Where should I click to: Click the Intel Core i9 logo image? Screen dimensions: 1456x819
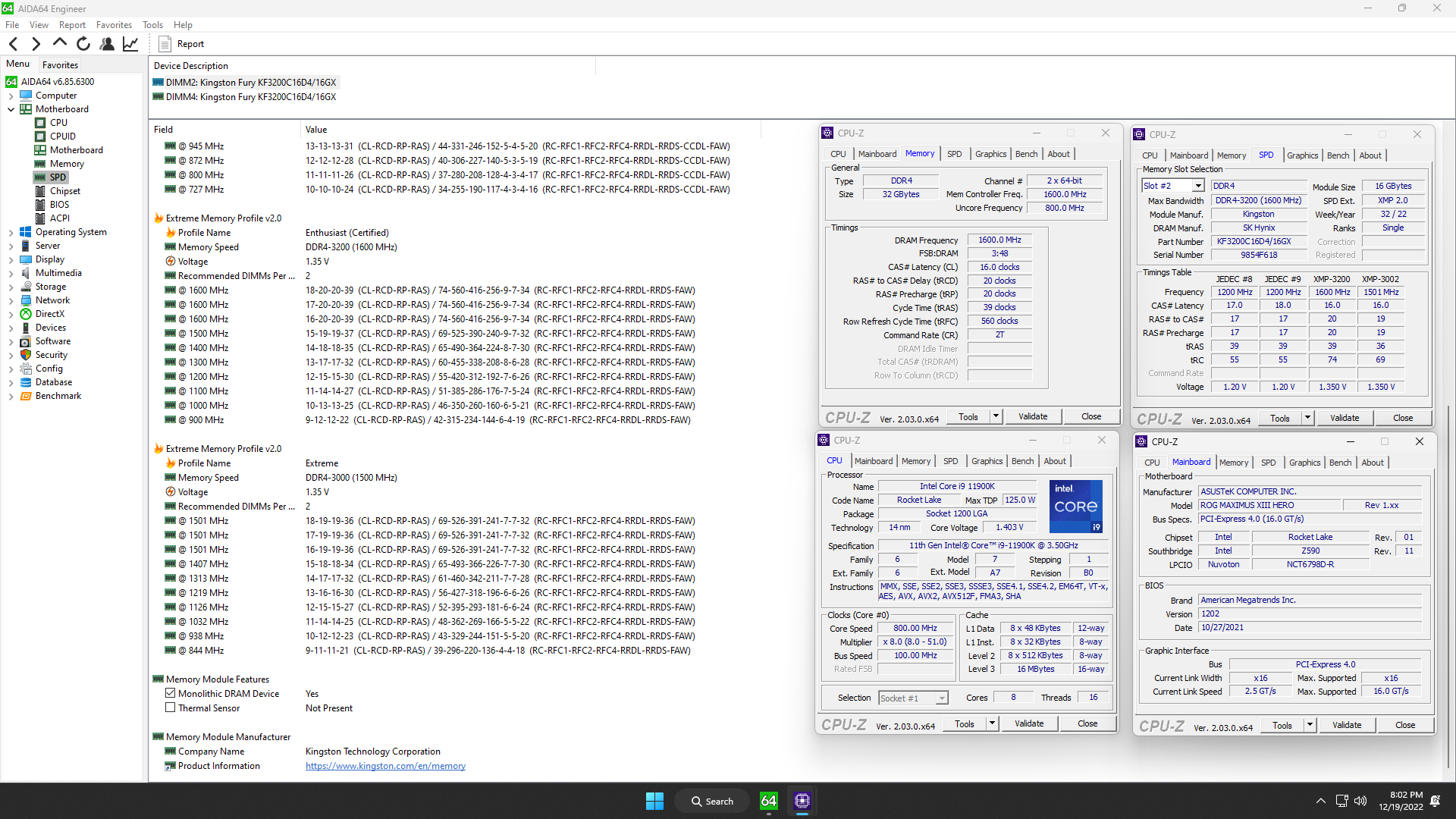pos(1076,507)
